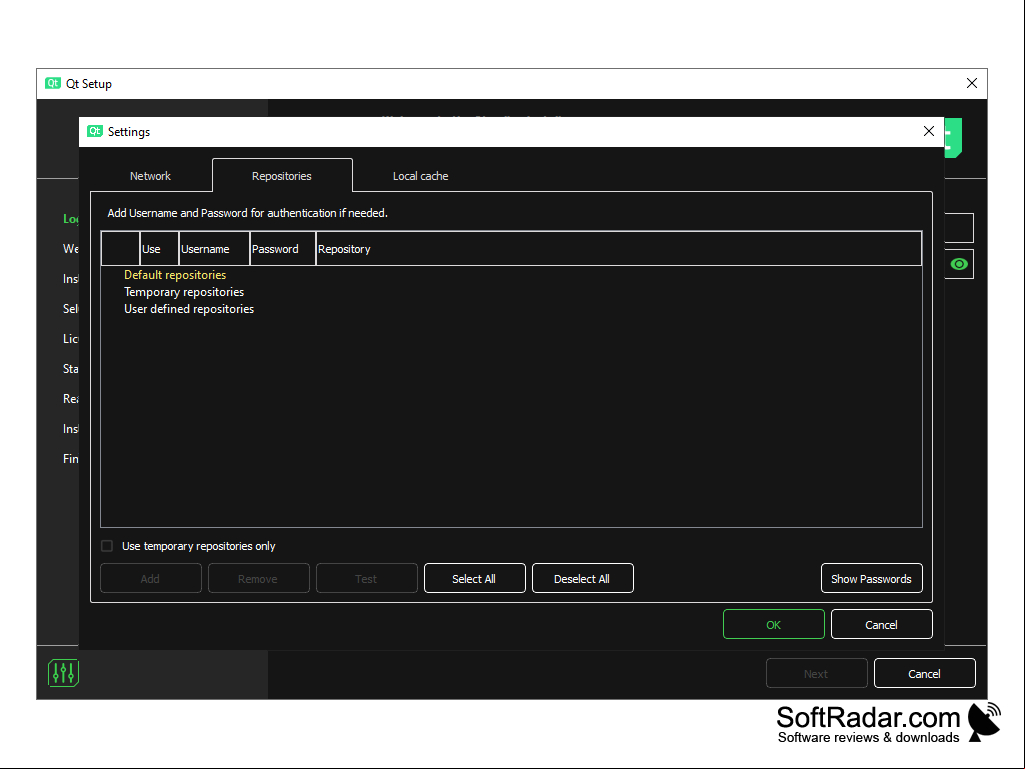
Task: Click the Qt logo in Qt Setup title bar
Action: click(x=53, y=83)
